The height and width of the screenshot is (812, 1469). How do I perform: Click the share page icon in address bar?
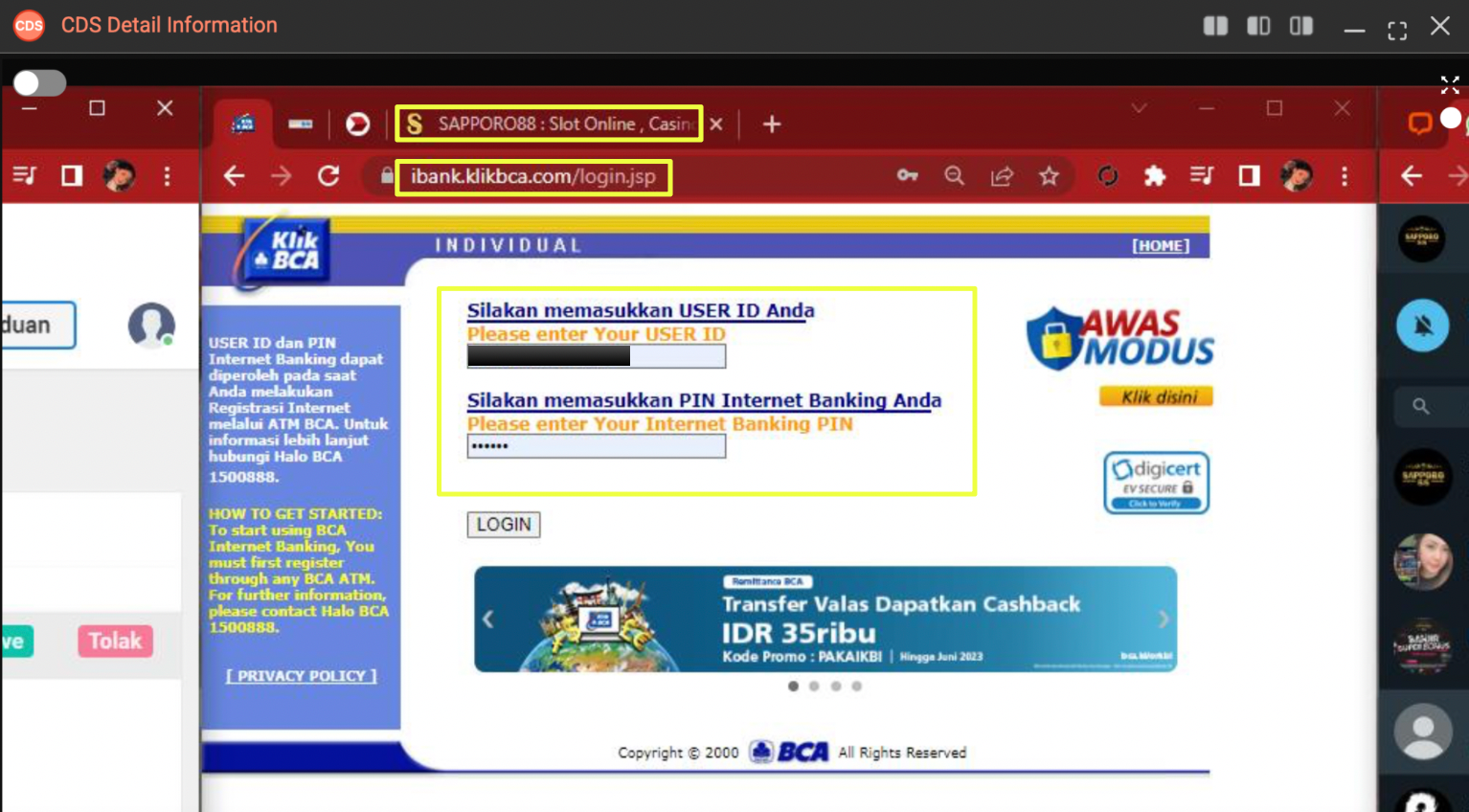point(1002,176)
